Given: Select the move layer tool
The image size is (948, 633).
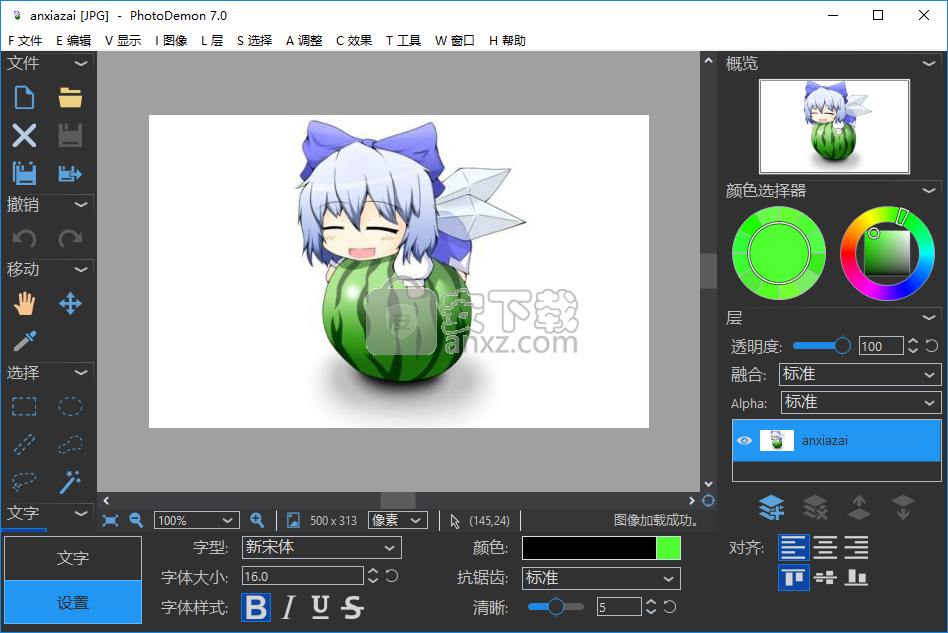Looking at the screenshot, I should coord(70,304).
